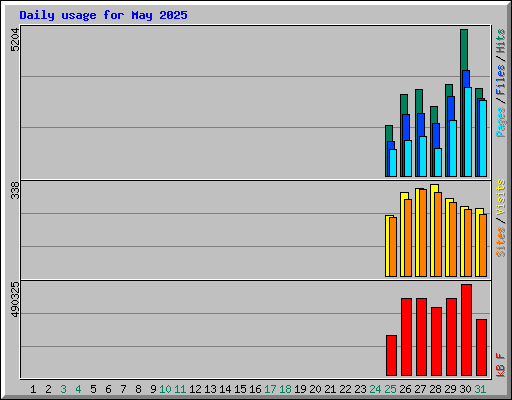Click the 338 visits axis value
The width and height of the screenshot is (512, 400).
click(x=15, y=190)
